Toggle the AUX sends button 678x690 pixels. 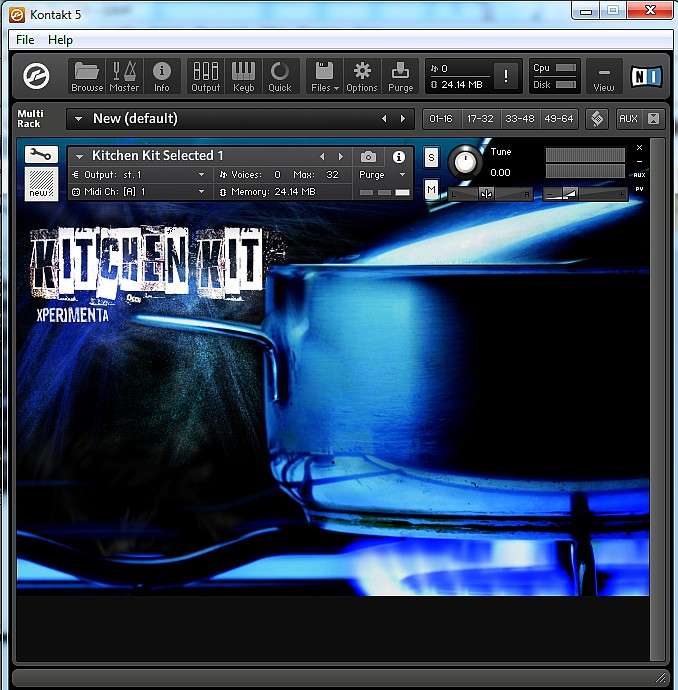pos(628,119)
